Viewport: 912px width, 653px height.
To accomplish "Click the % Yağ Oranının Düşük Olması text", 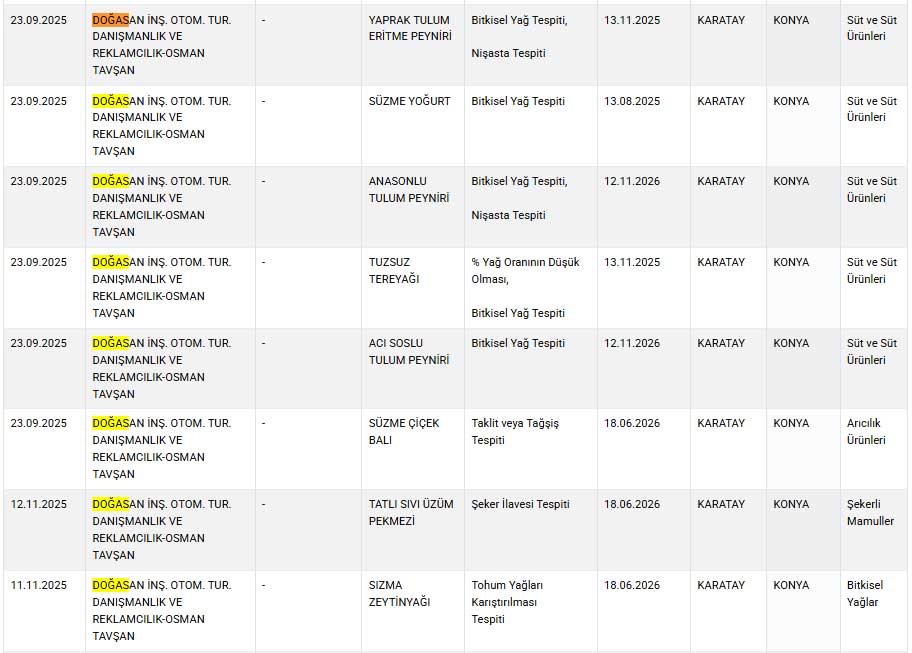I will coord(525,271).
